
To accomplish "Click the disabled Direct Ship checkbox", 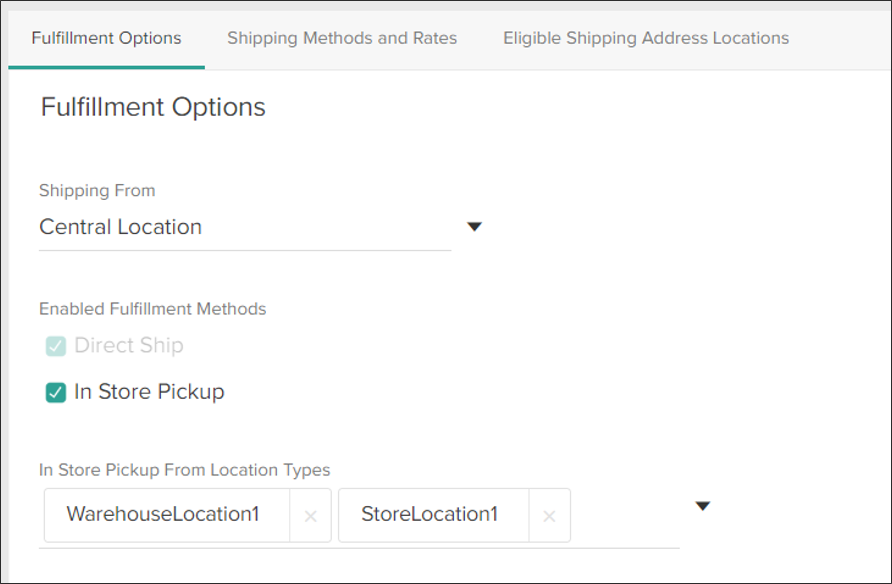I will point(56,345).
